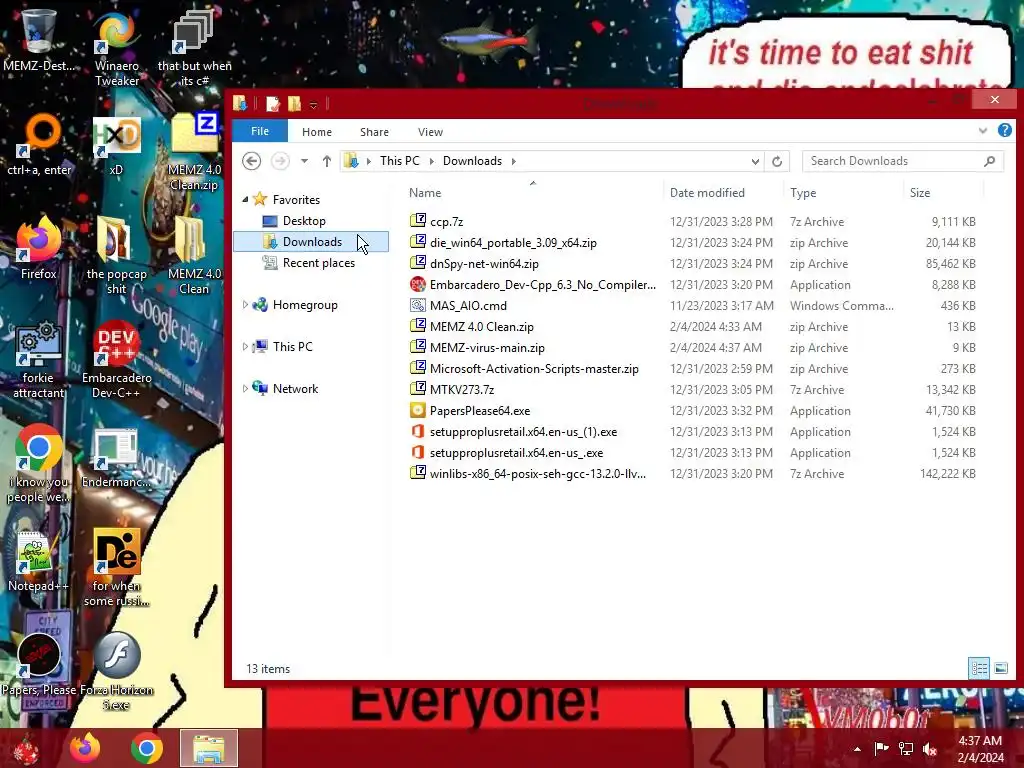This screenshot has height=768, width=1024.
Task: Click the New folder quick access icon
Action: tap(295, 104)
